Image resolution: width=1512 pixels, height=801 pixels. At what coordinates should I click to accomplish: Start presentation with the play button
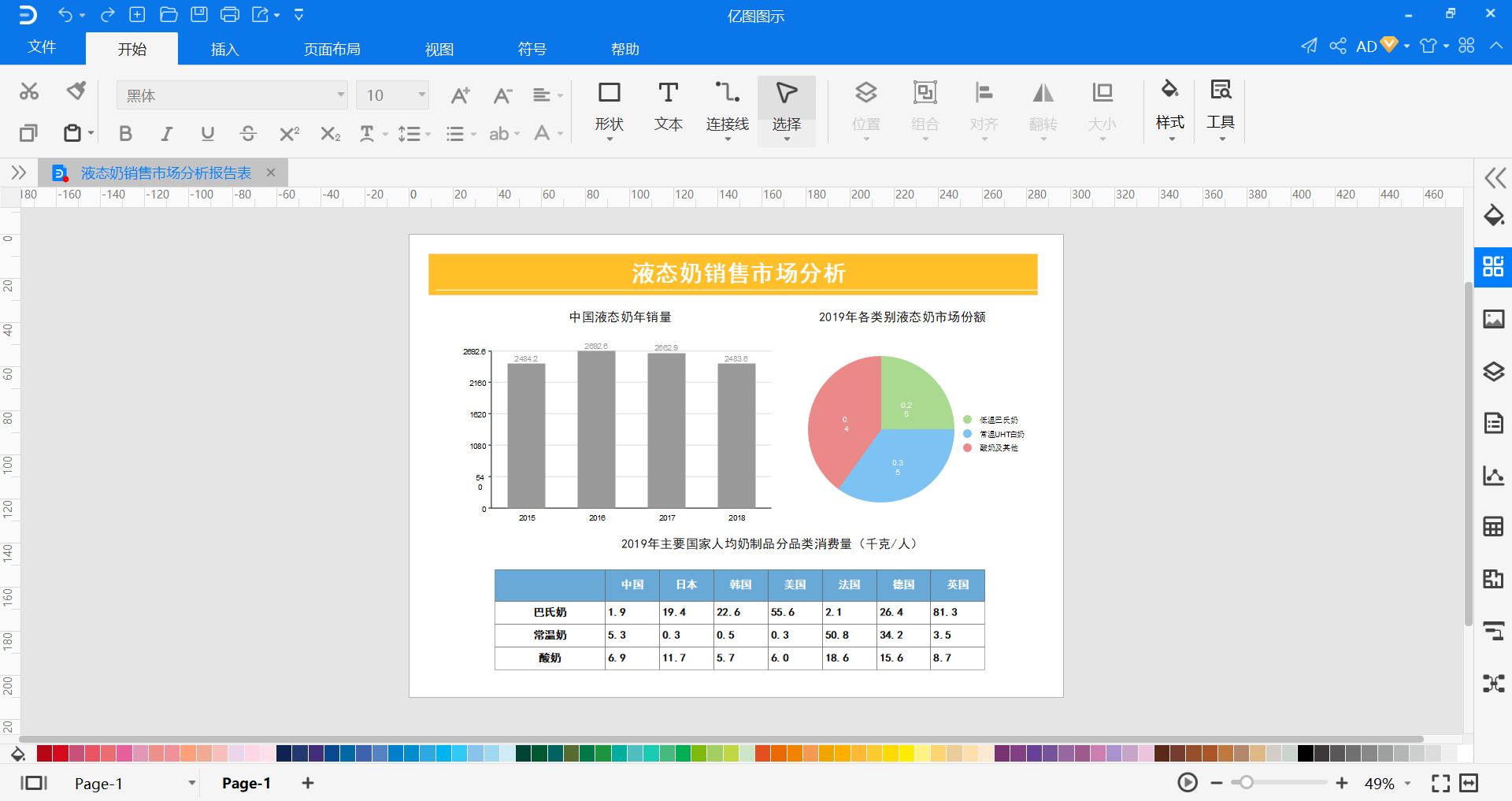(1188, 783)
